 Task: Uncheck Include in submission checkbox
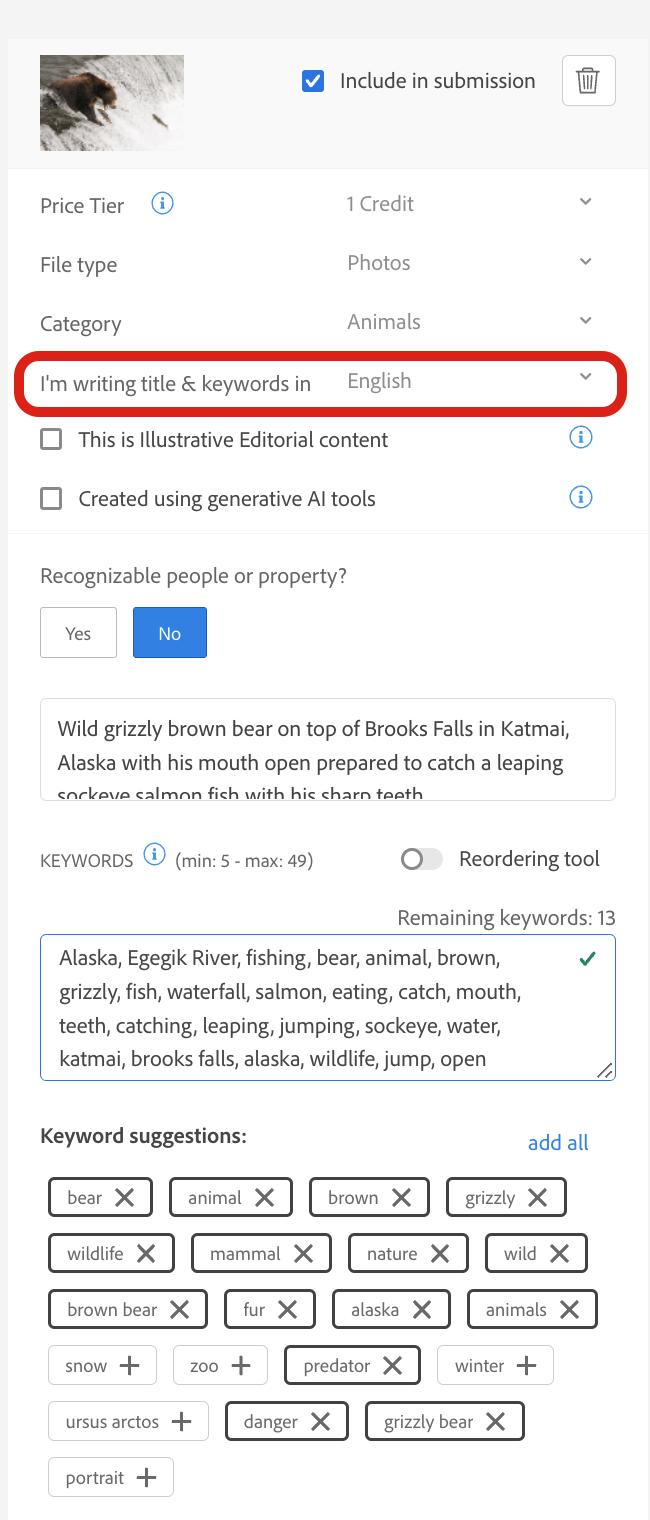click(x=313, y=82)
